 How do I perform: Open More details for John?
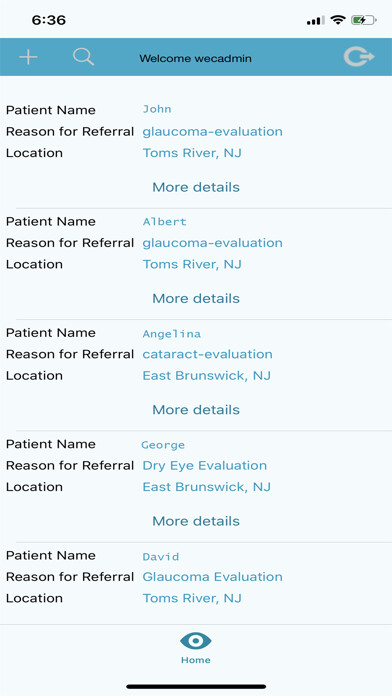tap(196, 187)
